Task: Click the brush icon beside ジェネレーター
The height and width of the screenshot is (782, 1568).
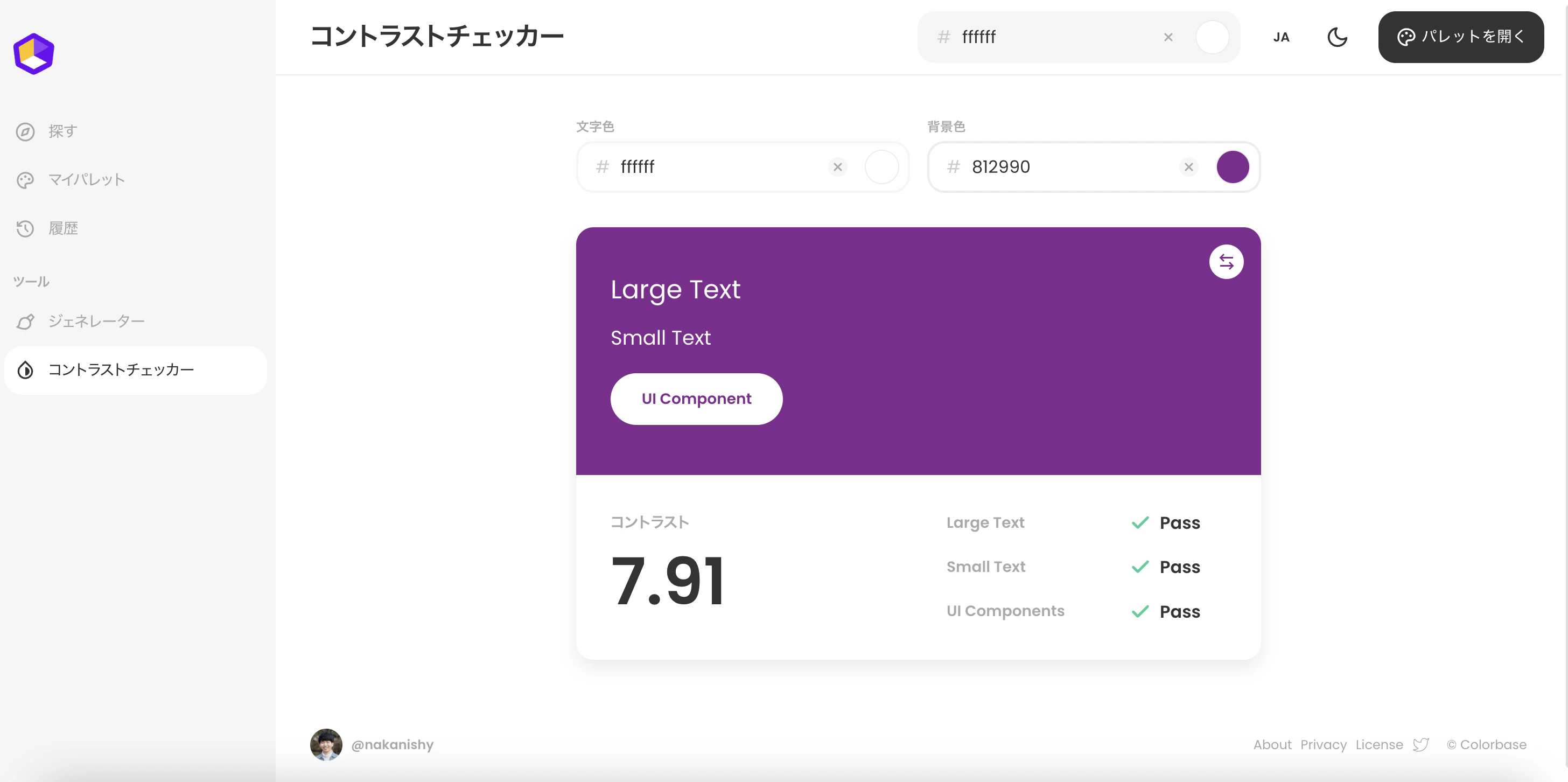Action: click(25, 322)
